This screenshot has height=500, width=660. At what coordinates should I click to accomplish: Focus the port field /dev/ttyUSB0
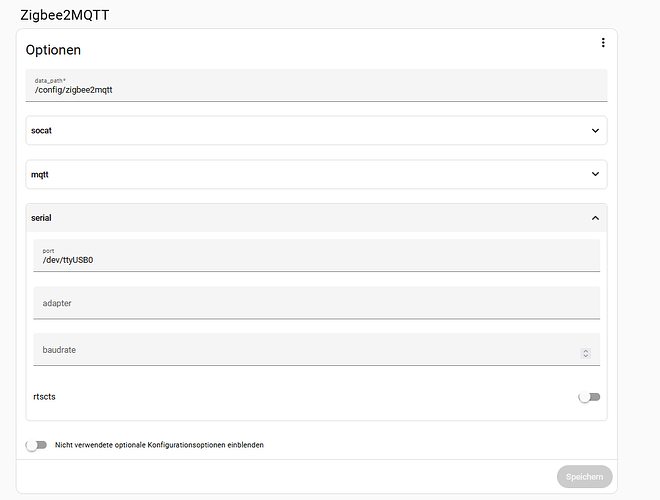point(317,255)
